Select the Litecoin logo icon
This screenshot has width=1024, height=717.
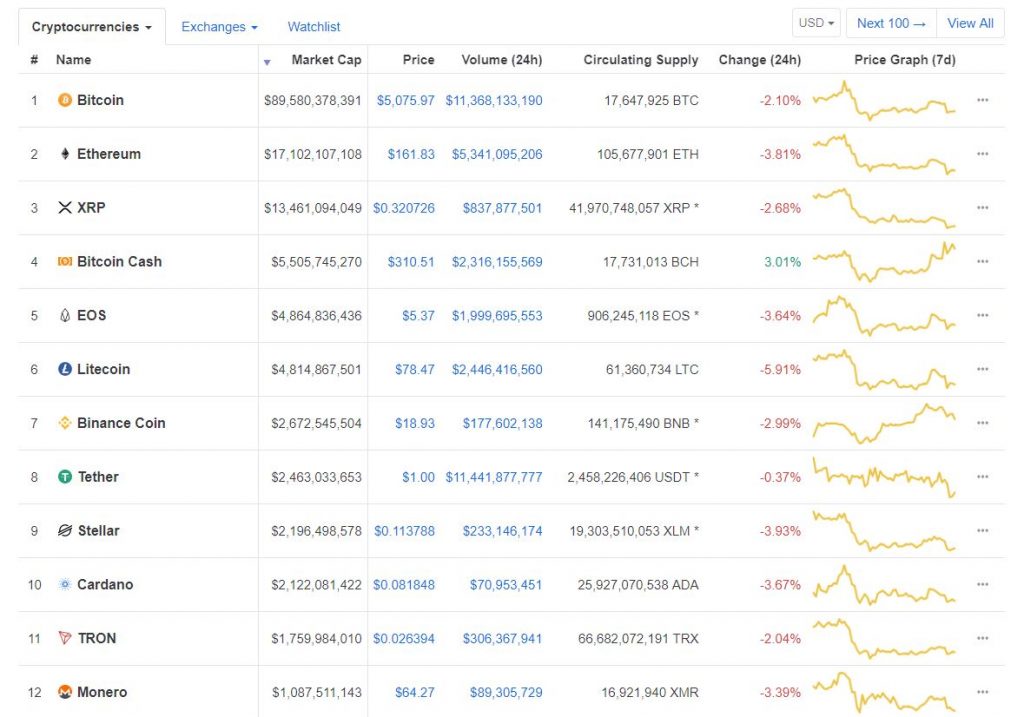tap(63, 369)
